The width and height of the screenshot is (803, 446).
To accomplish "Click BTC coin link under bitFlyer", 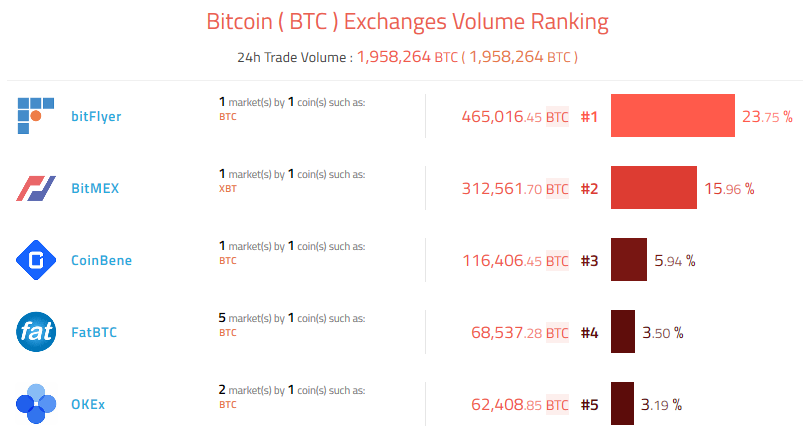I will (x=226, y=117).
